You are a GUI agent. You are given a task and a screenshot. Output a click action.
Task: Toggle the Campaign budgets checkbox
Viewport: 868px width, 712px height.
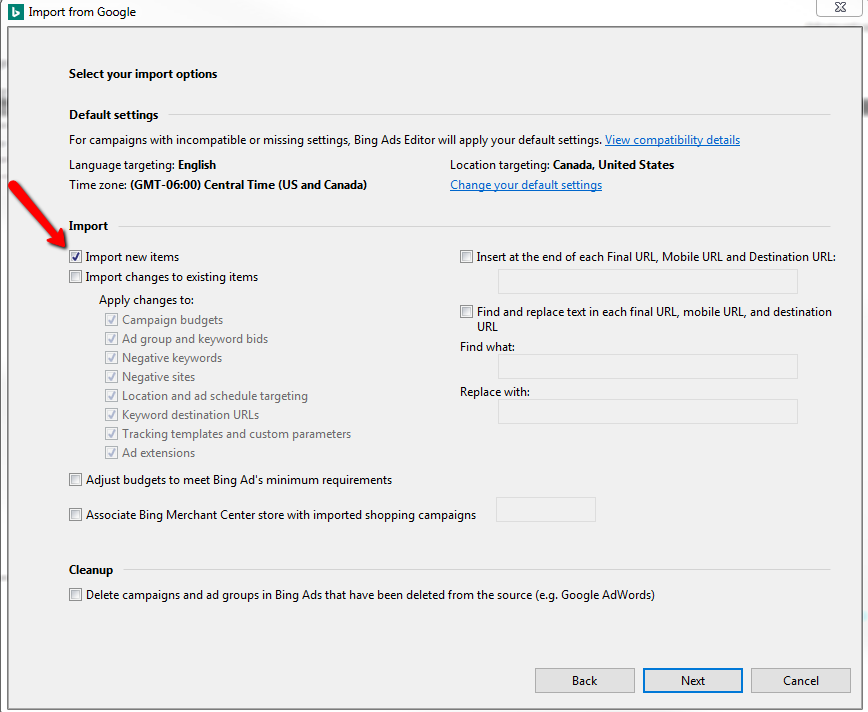point(111,320)
